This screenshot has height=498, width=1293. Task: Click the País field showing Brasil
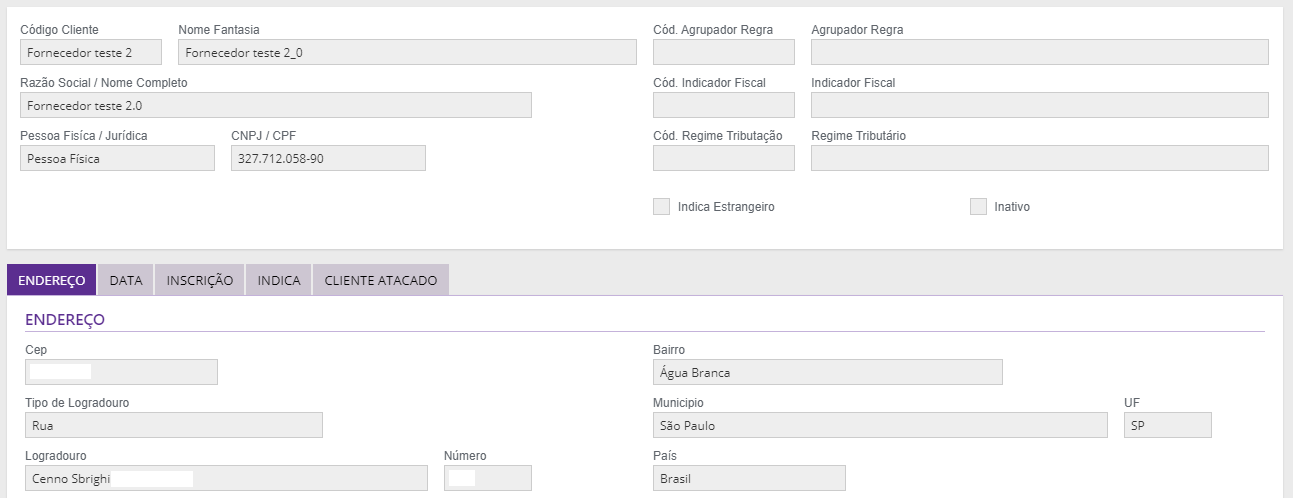749,478
